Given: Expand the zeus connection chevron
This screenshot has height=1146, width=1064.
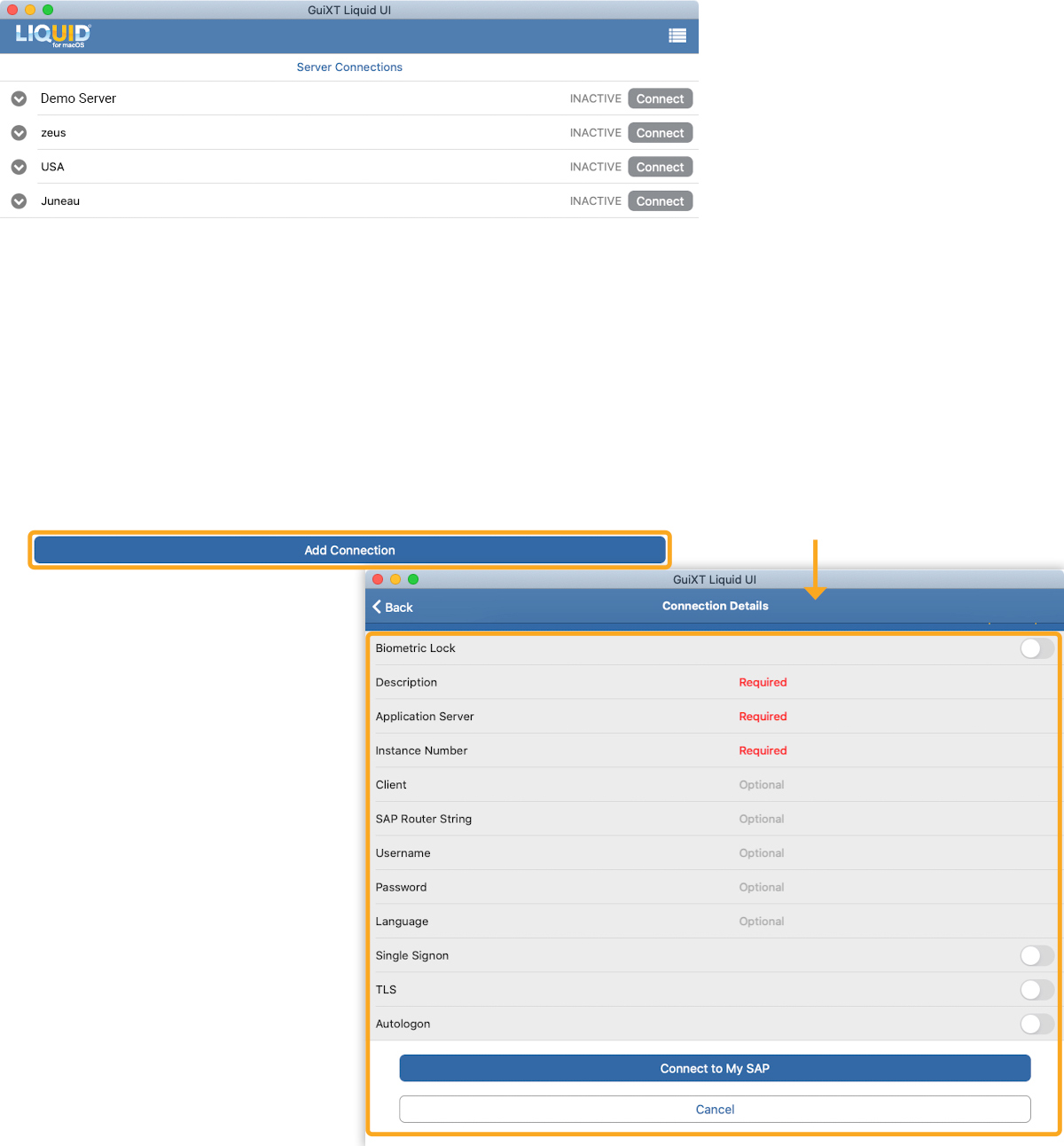Looking at the screenshot, I should click(19, 133).
